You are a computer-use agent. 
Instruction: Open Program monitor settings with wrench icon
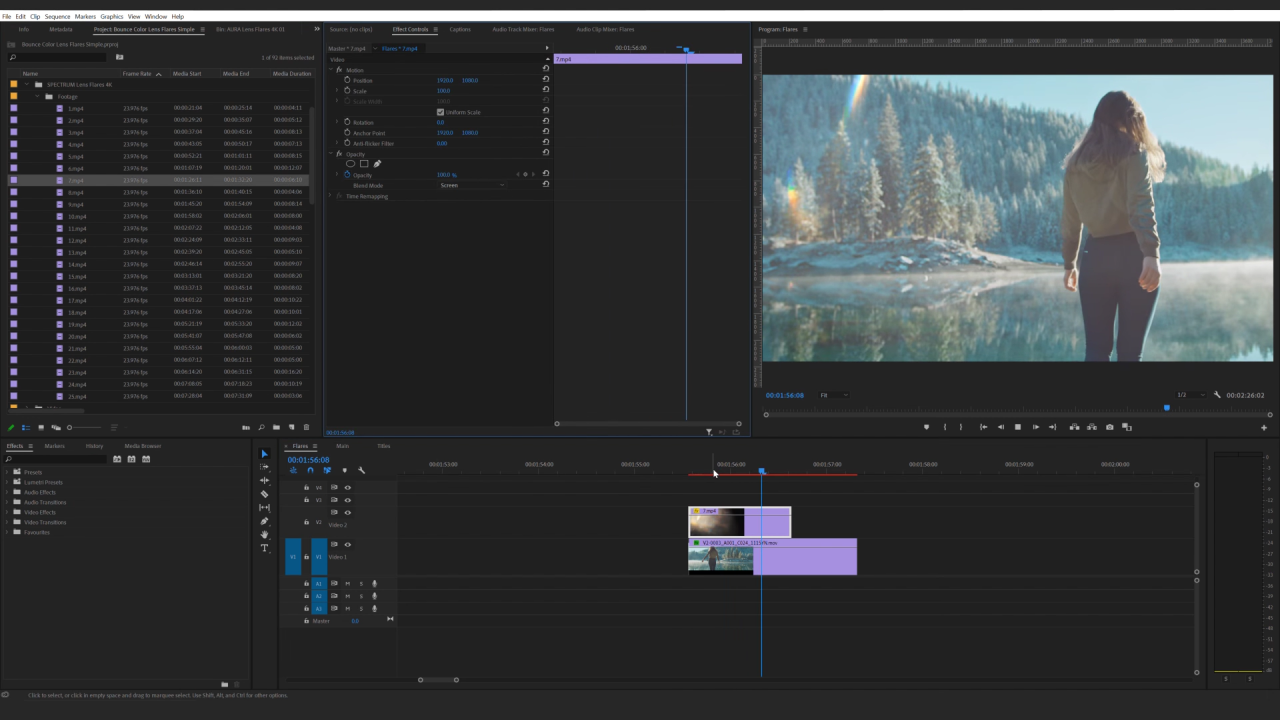coord(1217,394)
